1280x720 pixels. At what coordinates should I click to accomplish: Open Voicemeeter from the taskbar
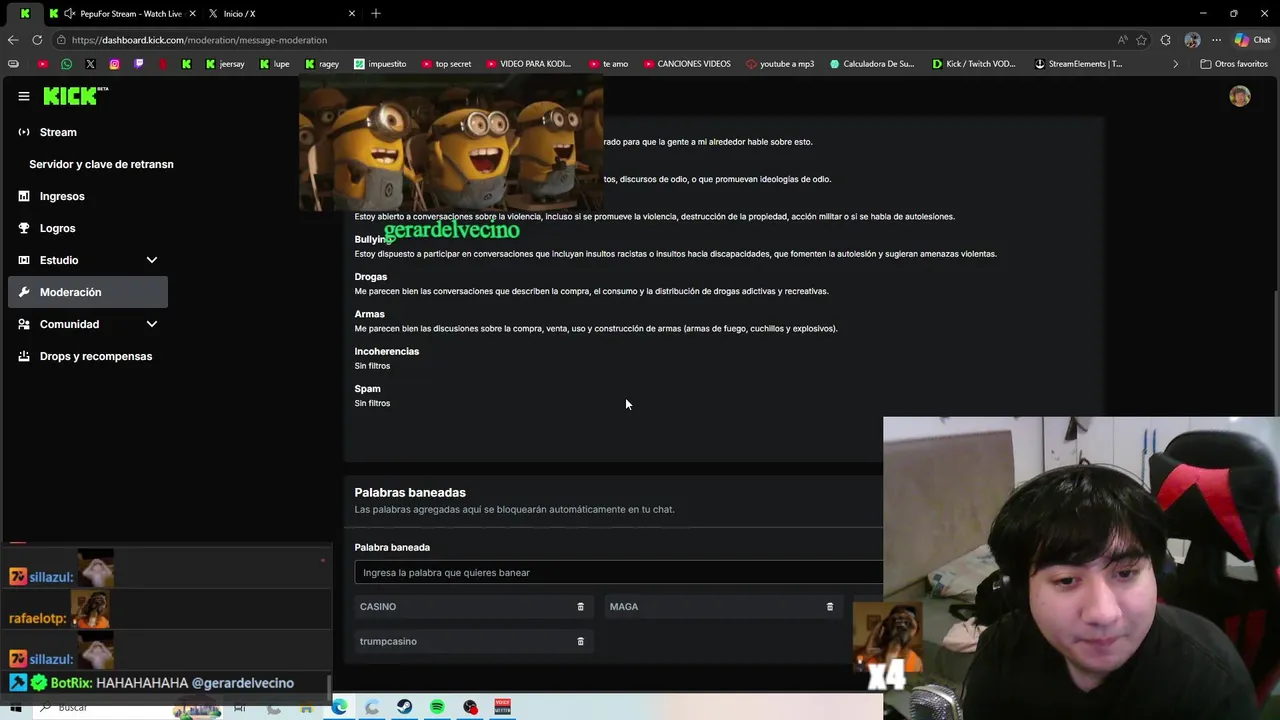(x=503, y=708)
